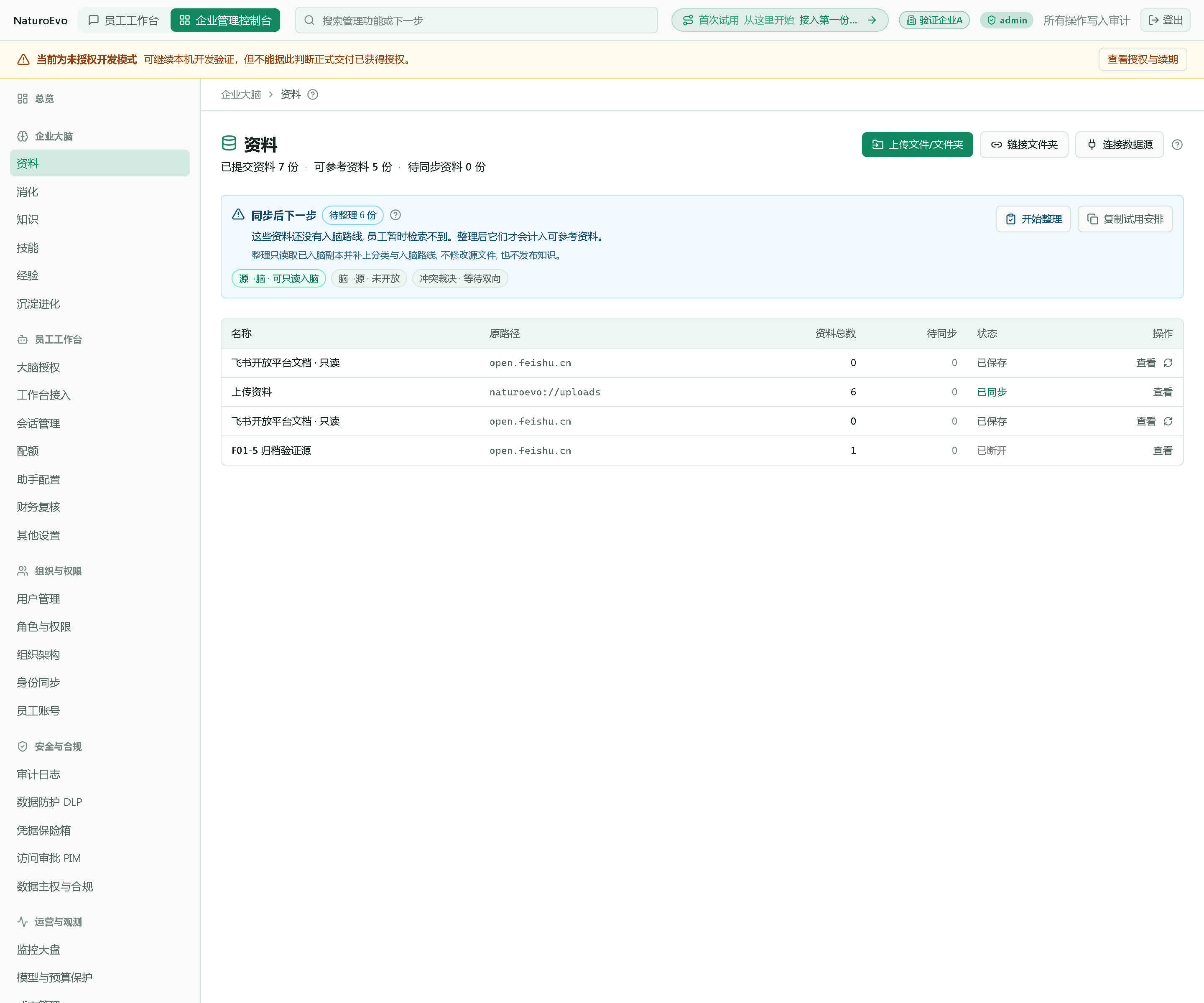The width and height of the screenshot is (1204, 1003).
Task: Click naturoevo://uploads path cell
Action: 545,392
